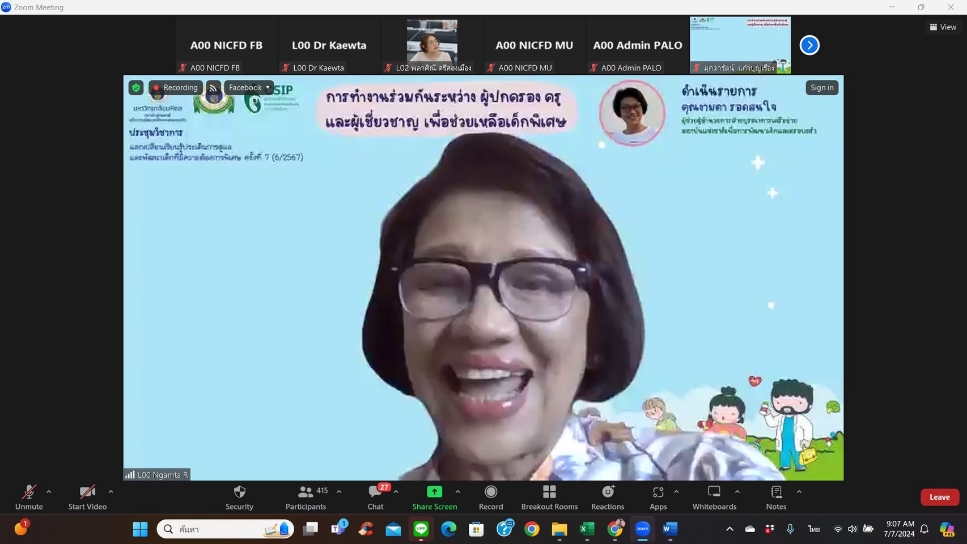Start video with the camera button
Screen dimensions: 967x544
coord(87,497)
